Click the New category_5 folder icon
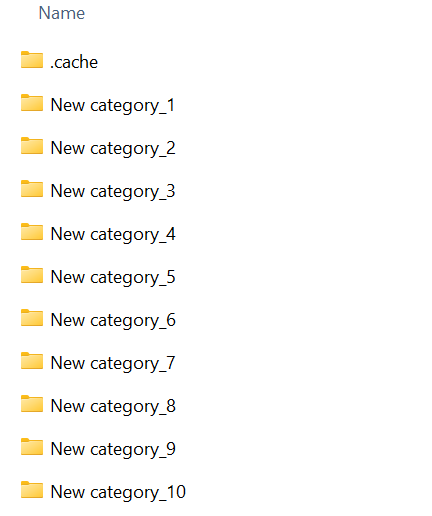 32,275
